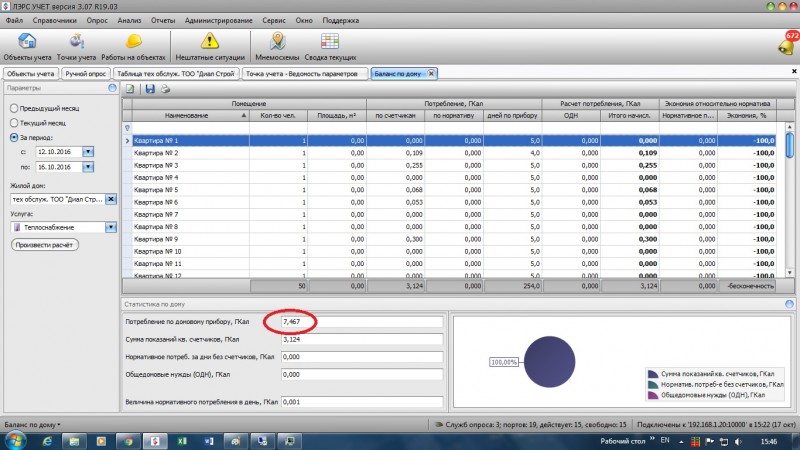This screenshot has height=450, width=800.
Task: Click Общедомовые нужды (ОДН) legend swatch
Action: 653,395
